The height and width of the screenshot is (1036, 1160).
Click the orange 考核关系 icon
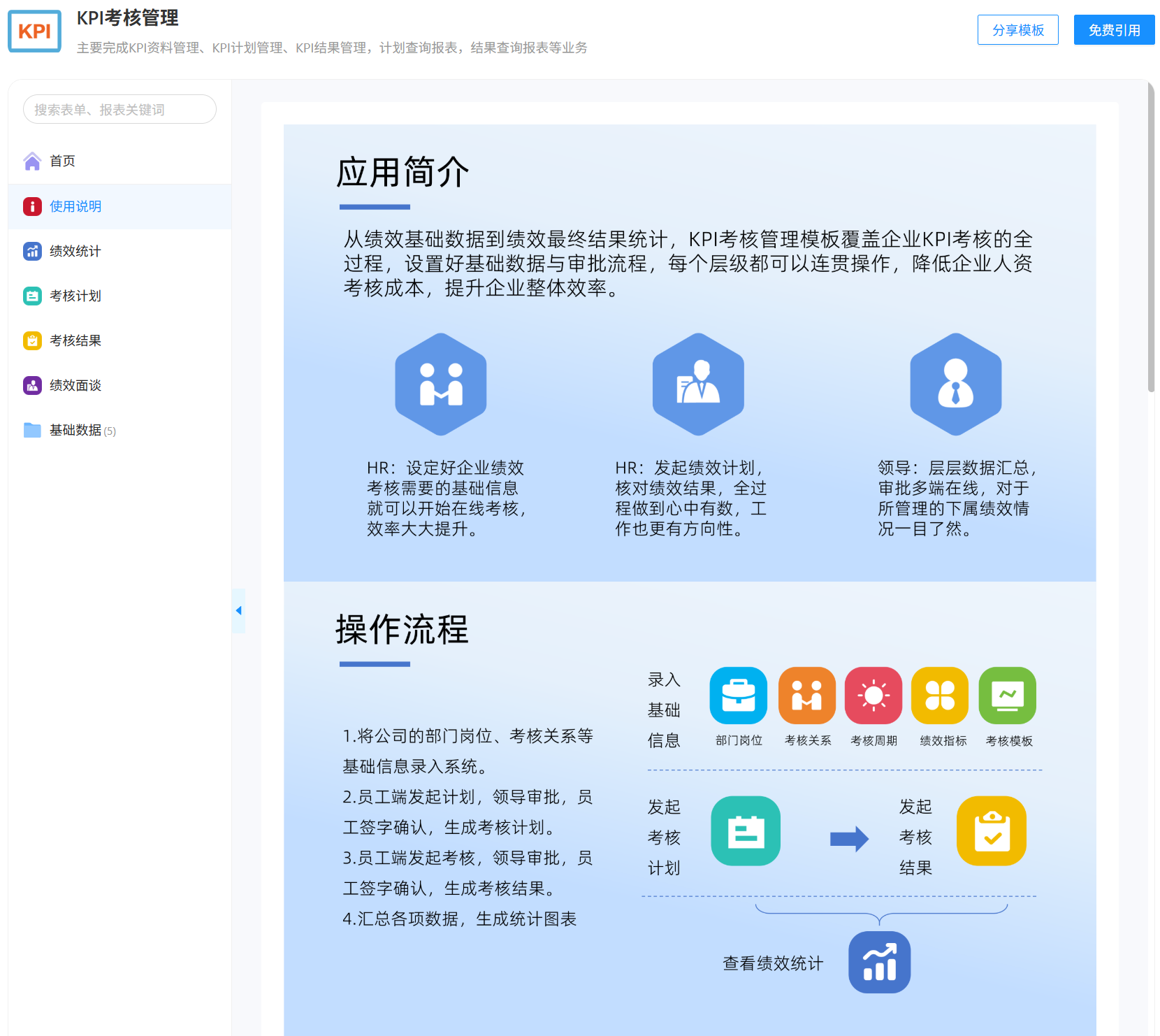806,696
